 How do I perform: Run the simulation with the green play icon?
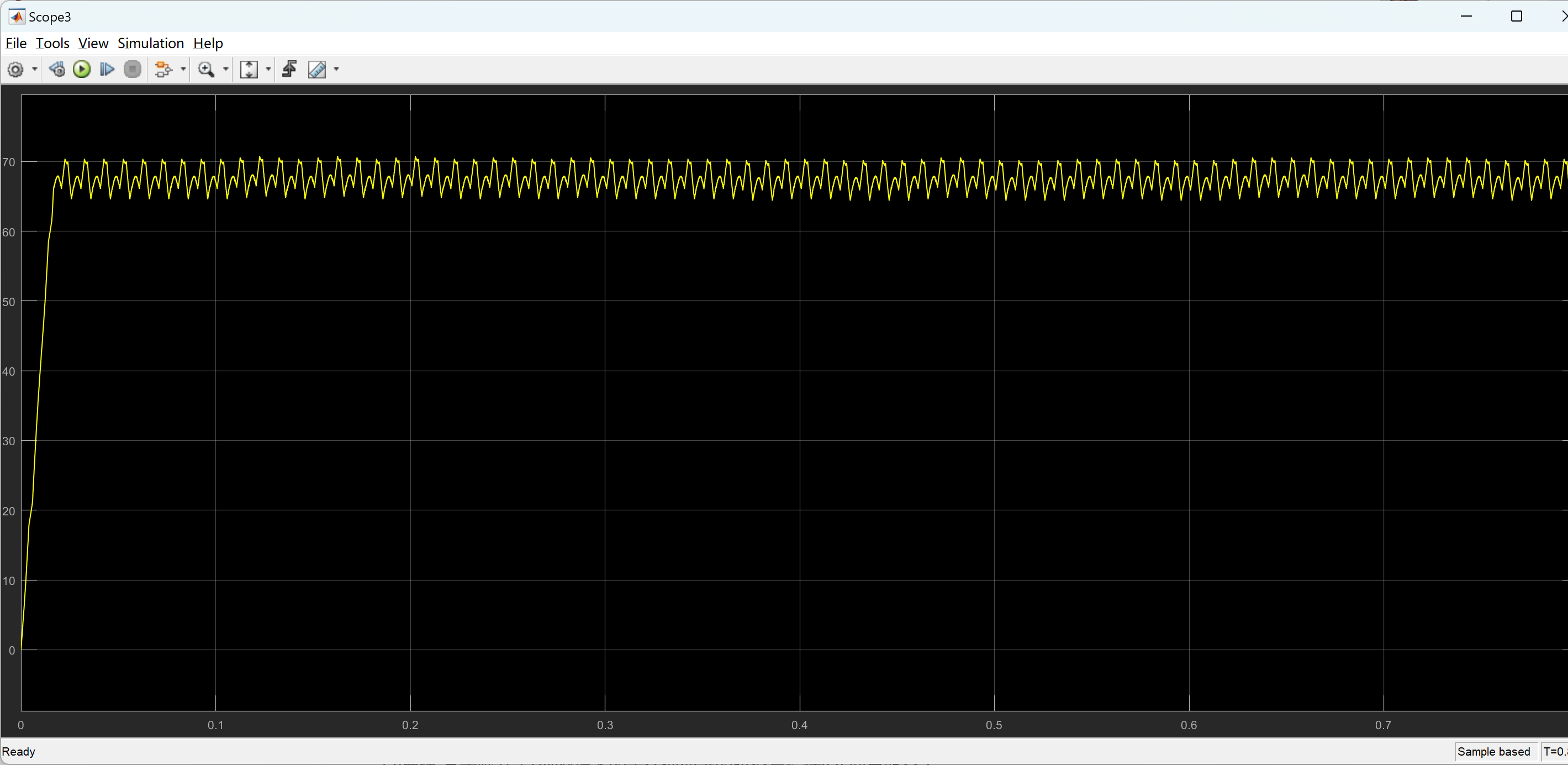(82, 69)
